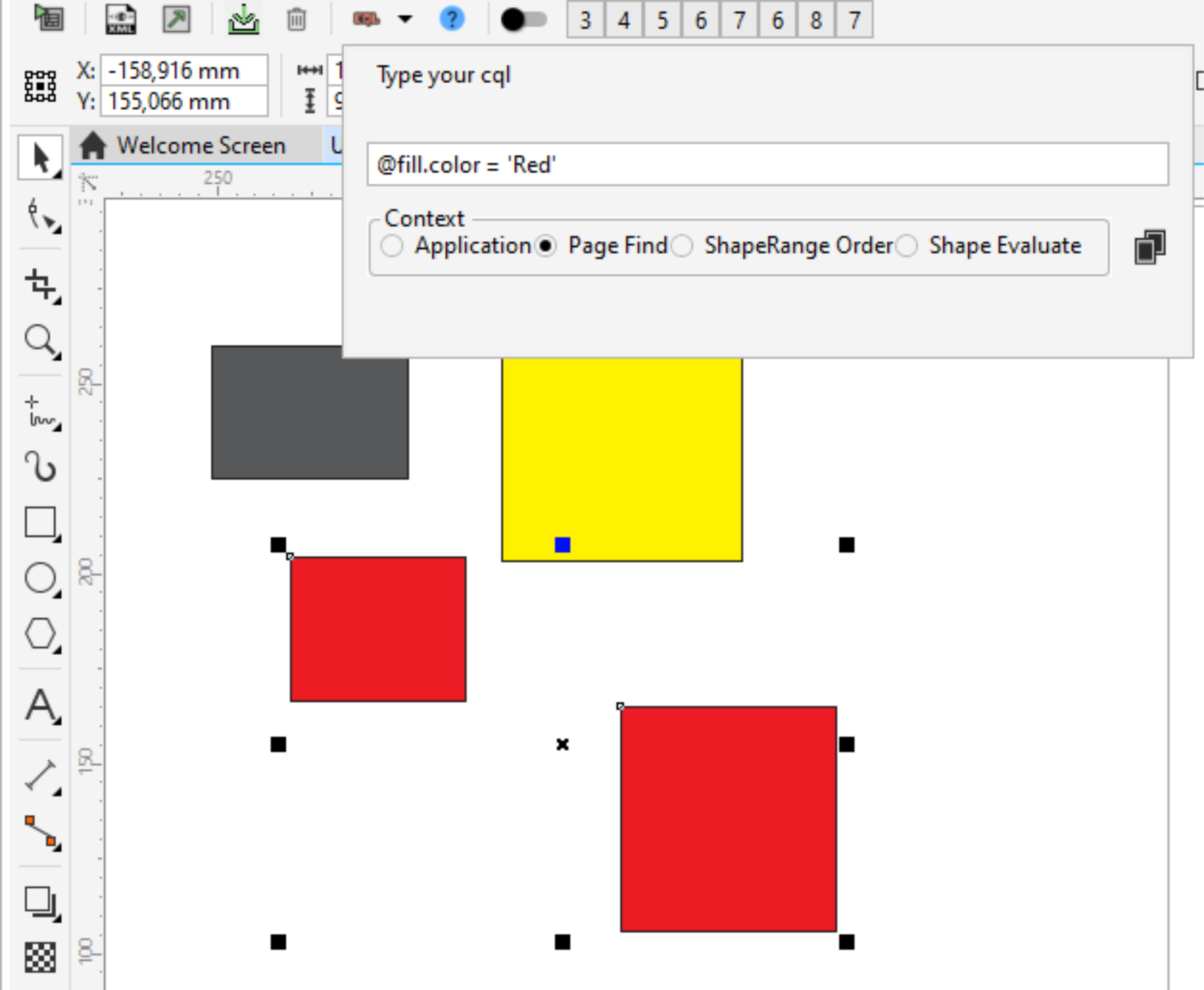Select the ShapeRange Order radio option

tap(682, 247)
